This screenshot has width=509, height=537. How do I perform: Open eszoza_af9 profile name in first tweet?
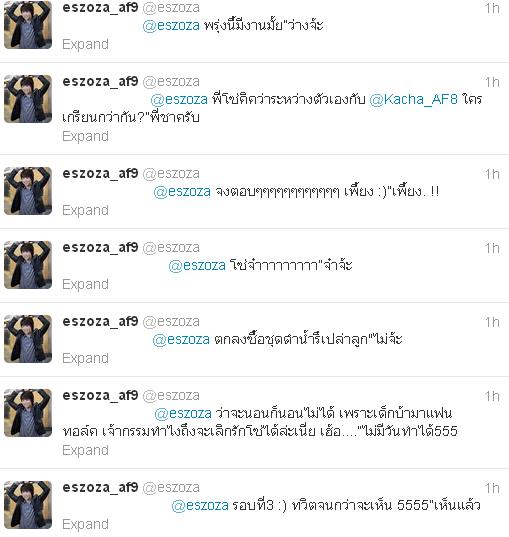point(100,8)
